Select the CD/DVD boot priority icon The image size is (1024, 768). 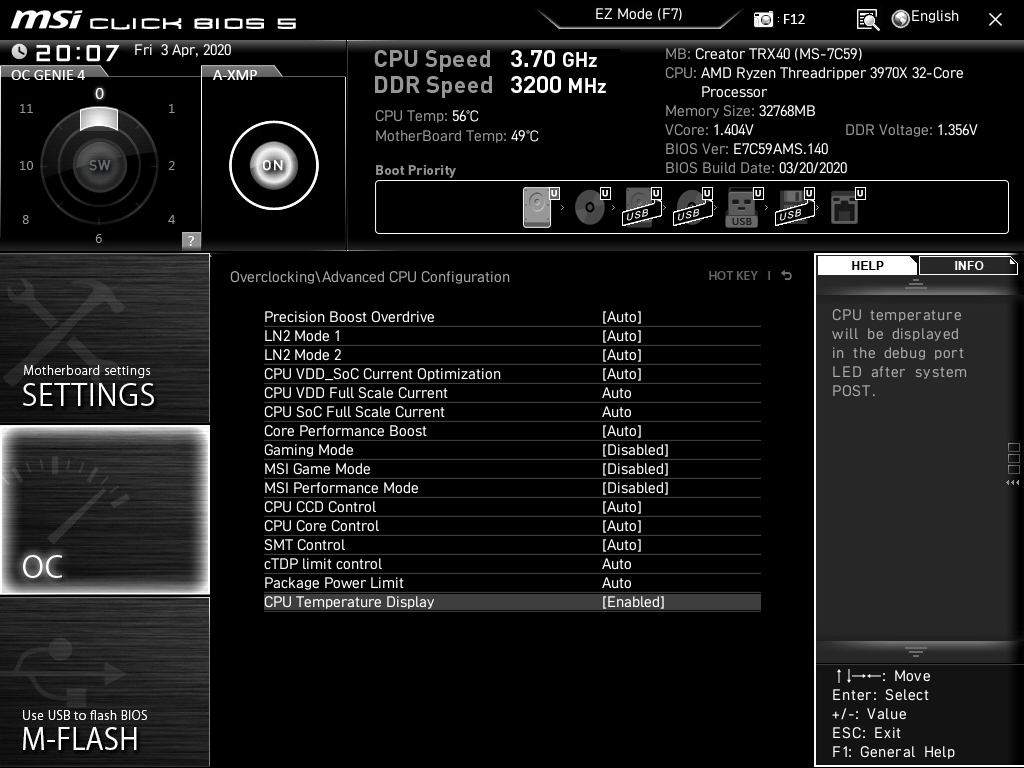pyautogui.click(x=590, y=207)
